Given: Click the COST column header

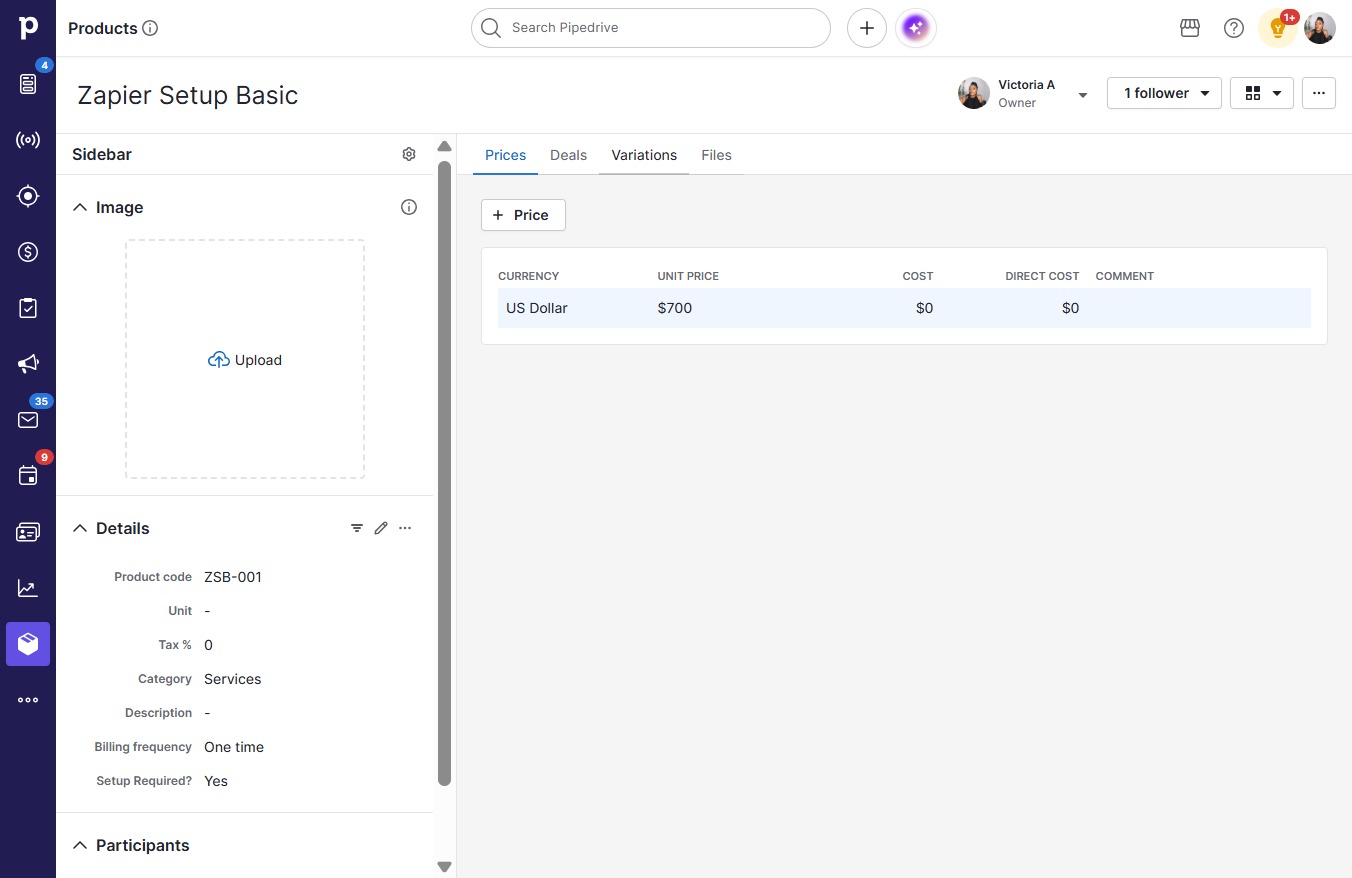Looking at the screenshot, I should pyautogui.click(x=918, y=276).
